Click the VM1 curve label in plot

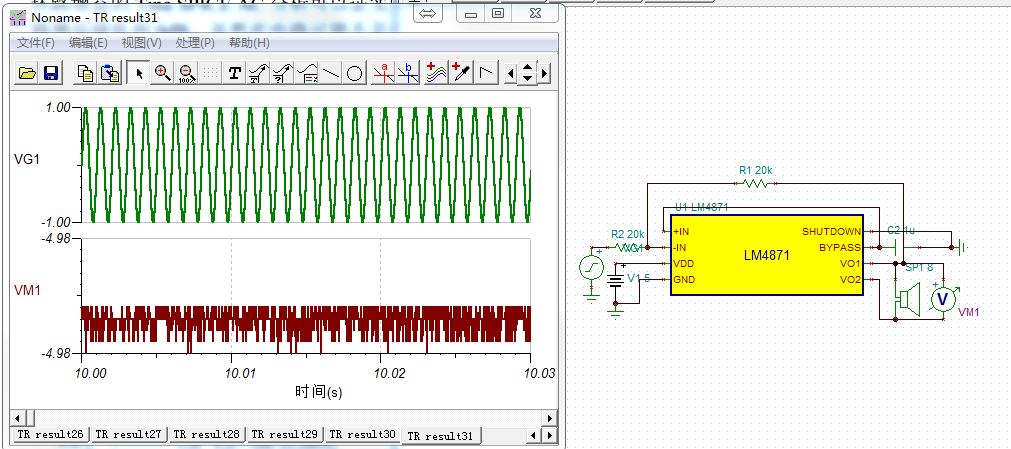[x=27, y=290]
